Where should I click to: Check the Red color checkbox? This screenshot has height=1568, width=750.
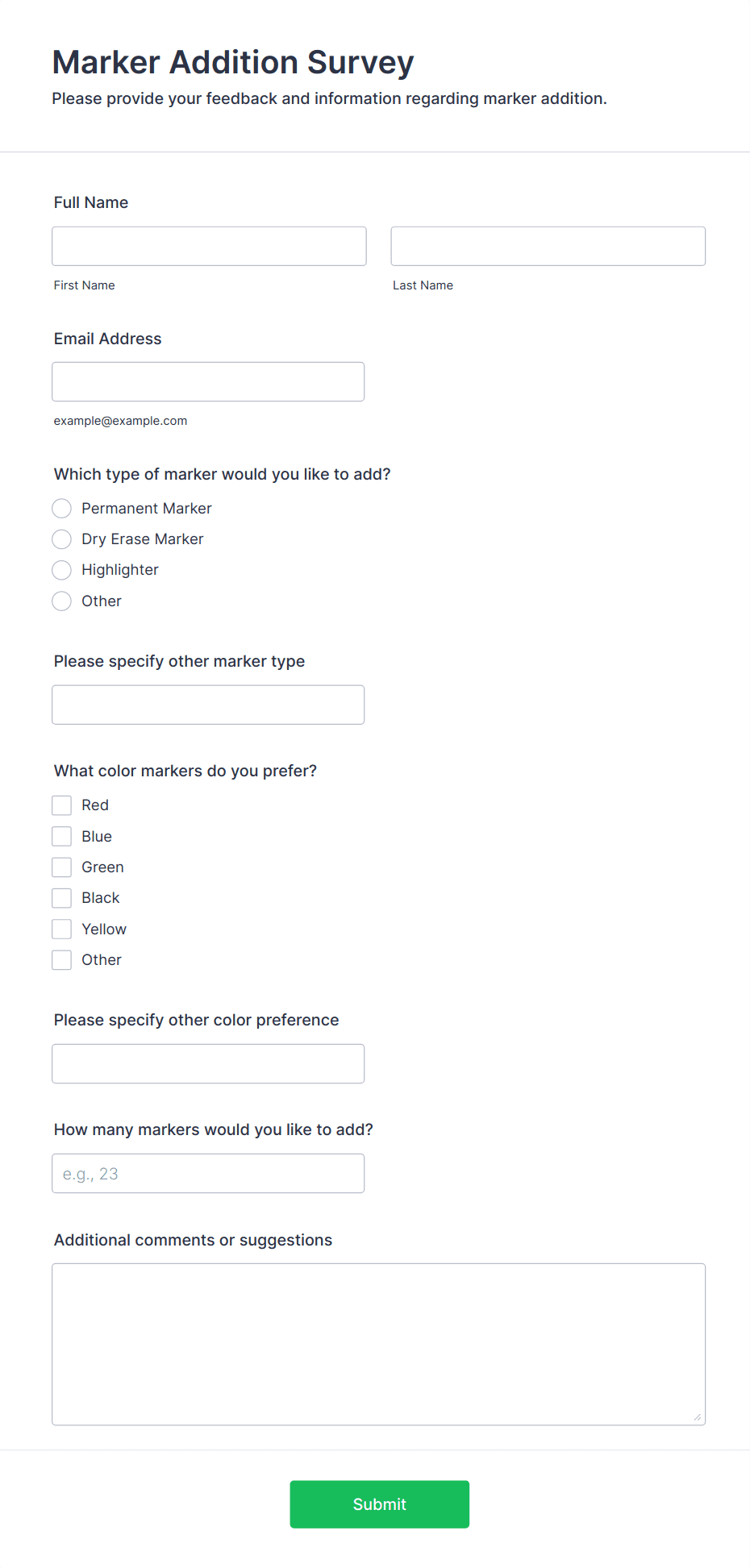(61, 805)
